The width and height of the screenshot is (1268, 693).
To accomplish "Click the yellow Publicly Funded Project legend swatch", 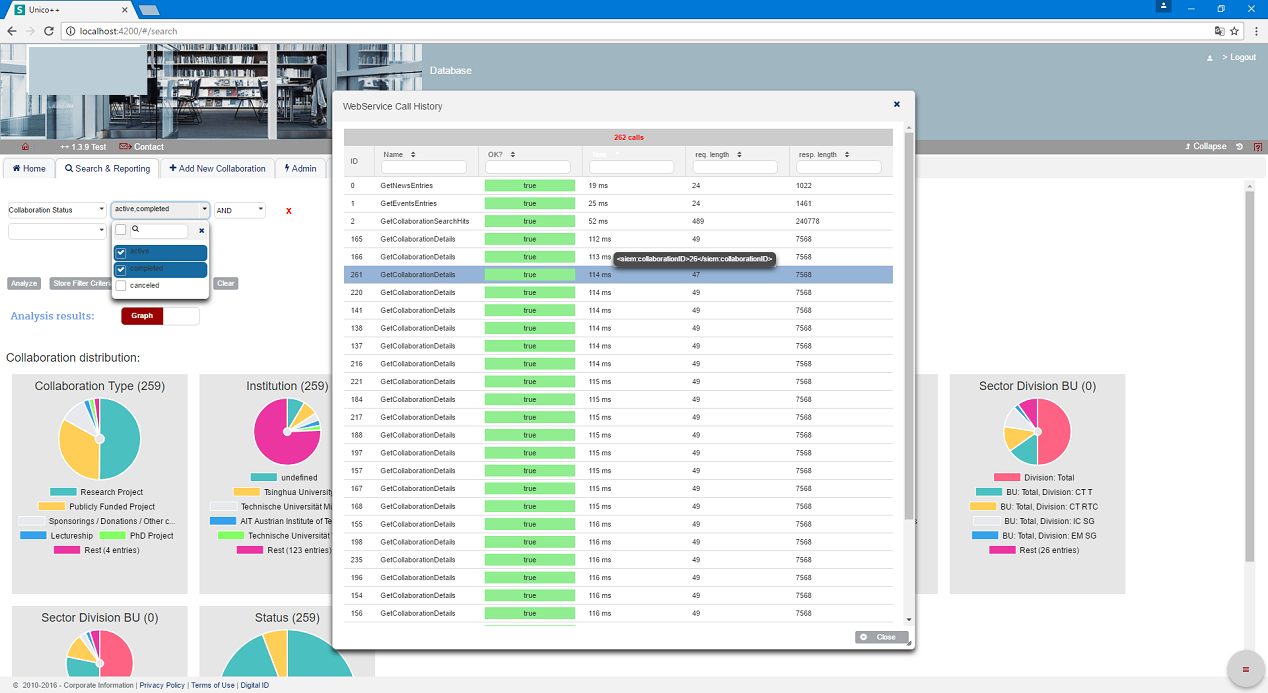I will pos(51,506).
